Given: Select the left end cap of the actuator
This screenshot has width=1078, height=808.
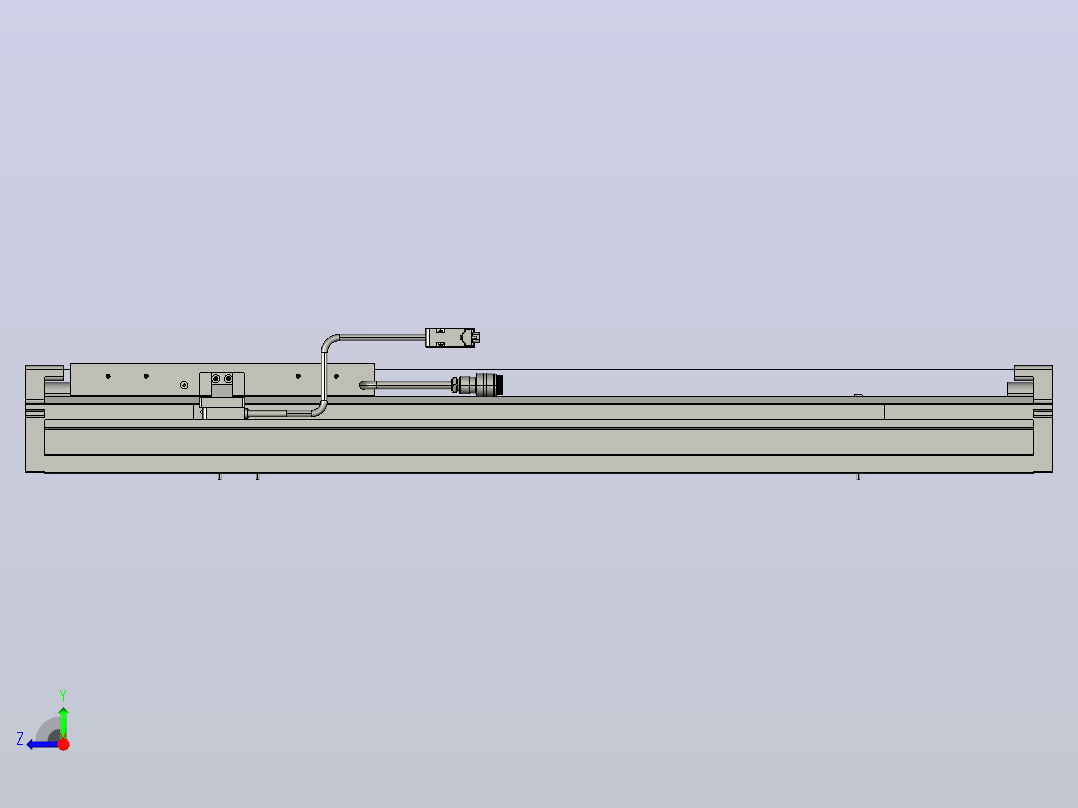Looking at the screenshot, I should tap(35, 419).
